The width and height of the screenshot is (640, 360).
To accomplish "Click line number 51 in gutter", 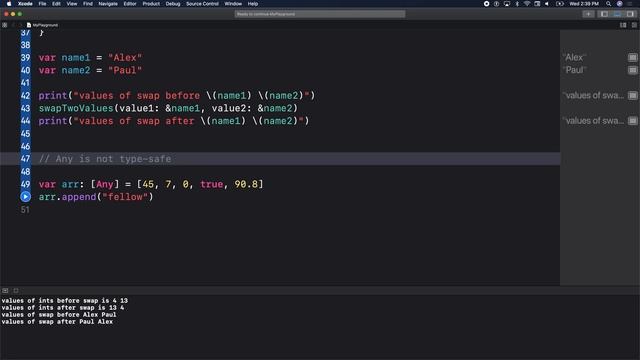I will [x=25, y=209].
